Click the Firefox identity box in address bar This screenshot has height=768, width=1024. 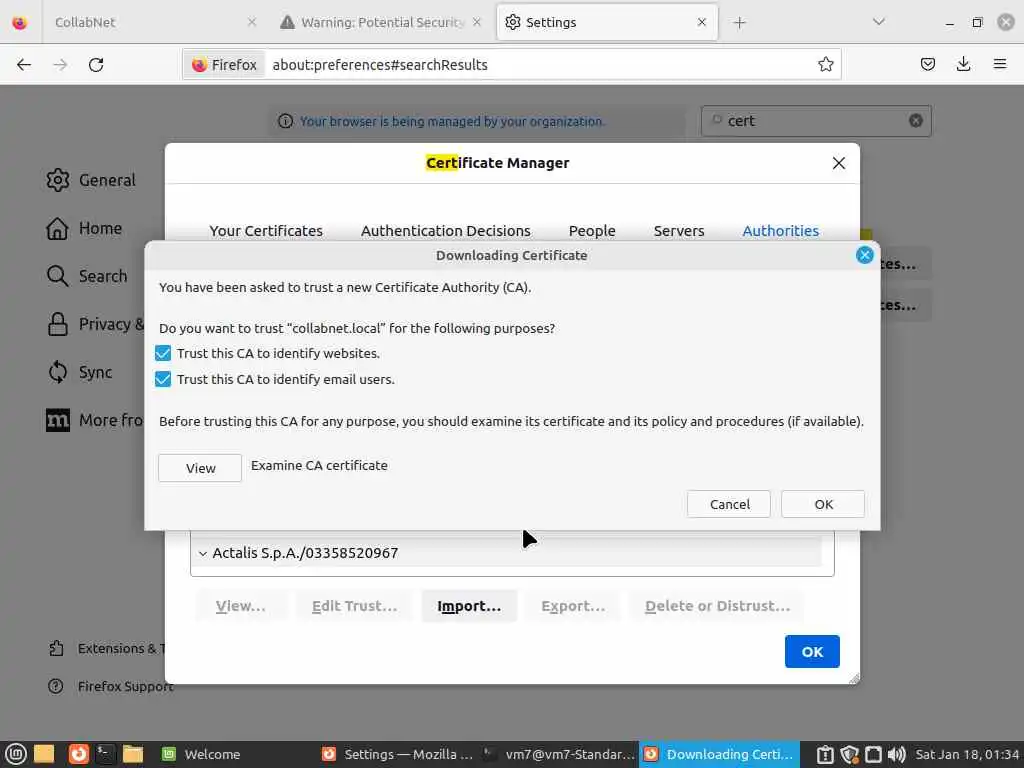coord(225,65)
